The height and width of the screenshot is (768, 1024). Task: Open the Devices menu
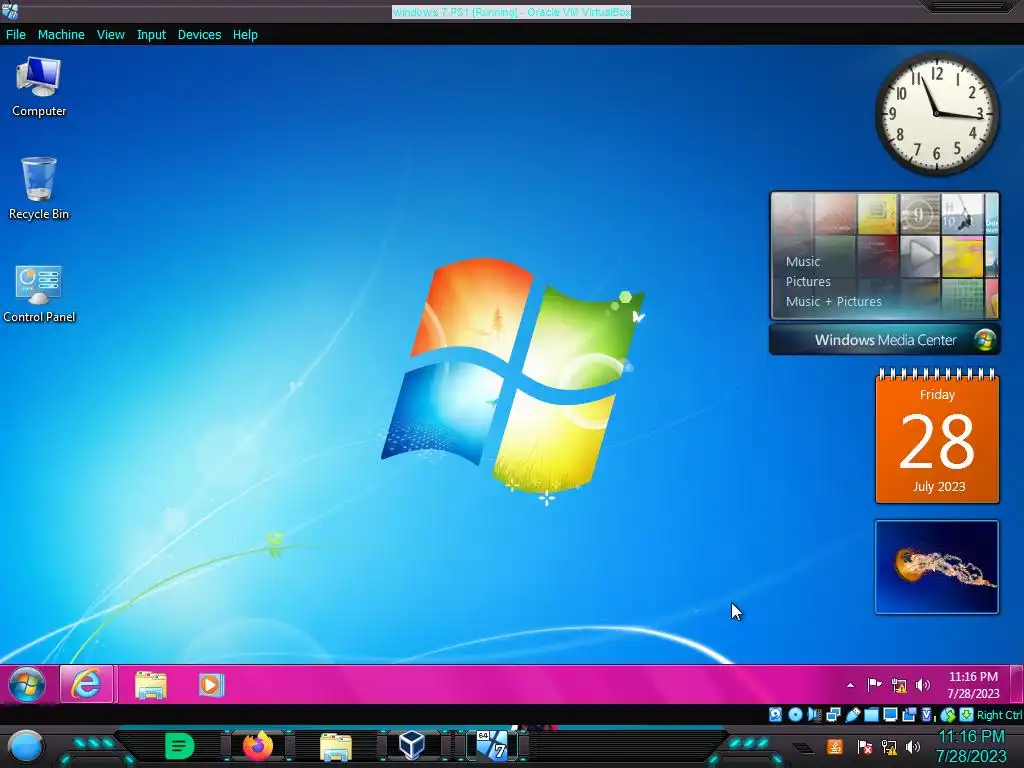pos(199,35)
